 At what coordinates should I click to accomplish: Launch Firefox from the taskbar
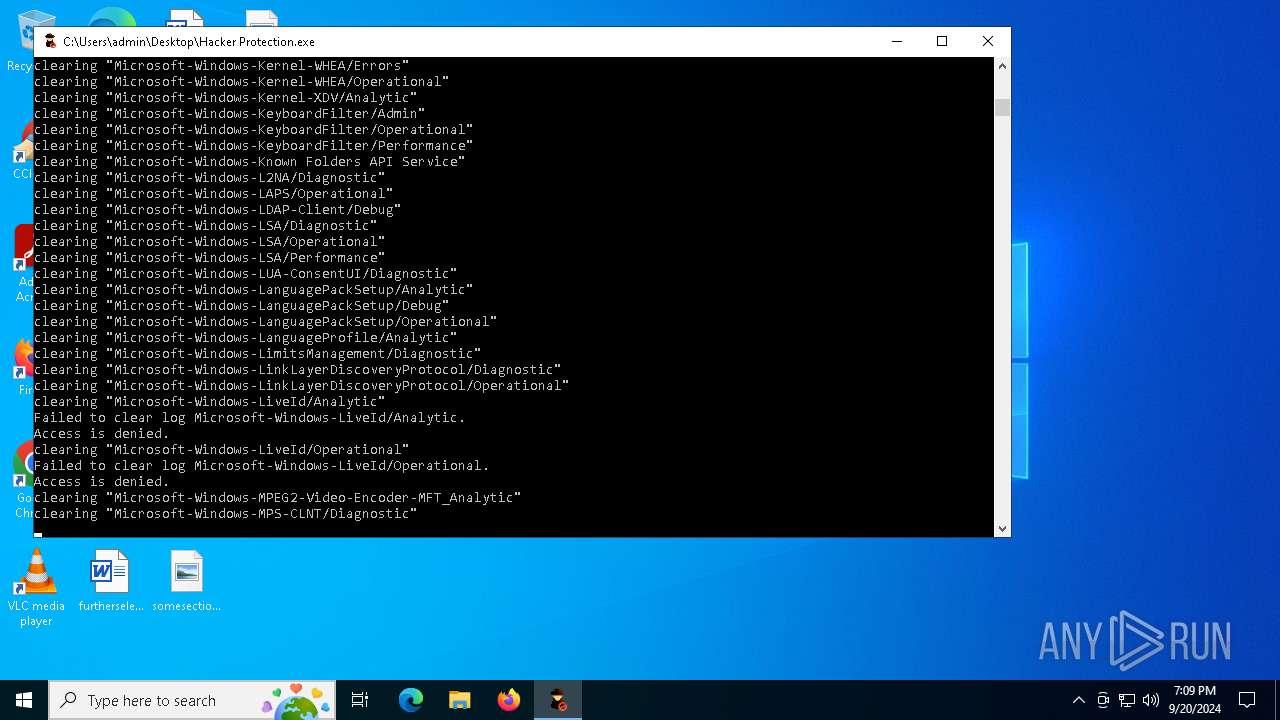tap(509, 700)
